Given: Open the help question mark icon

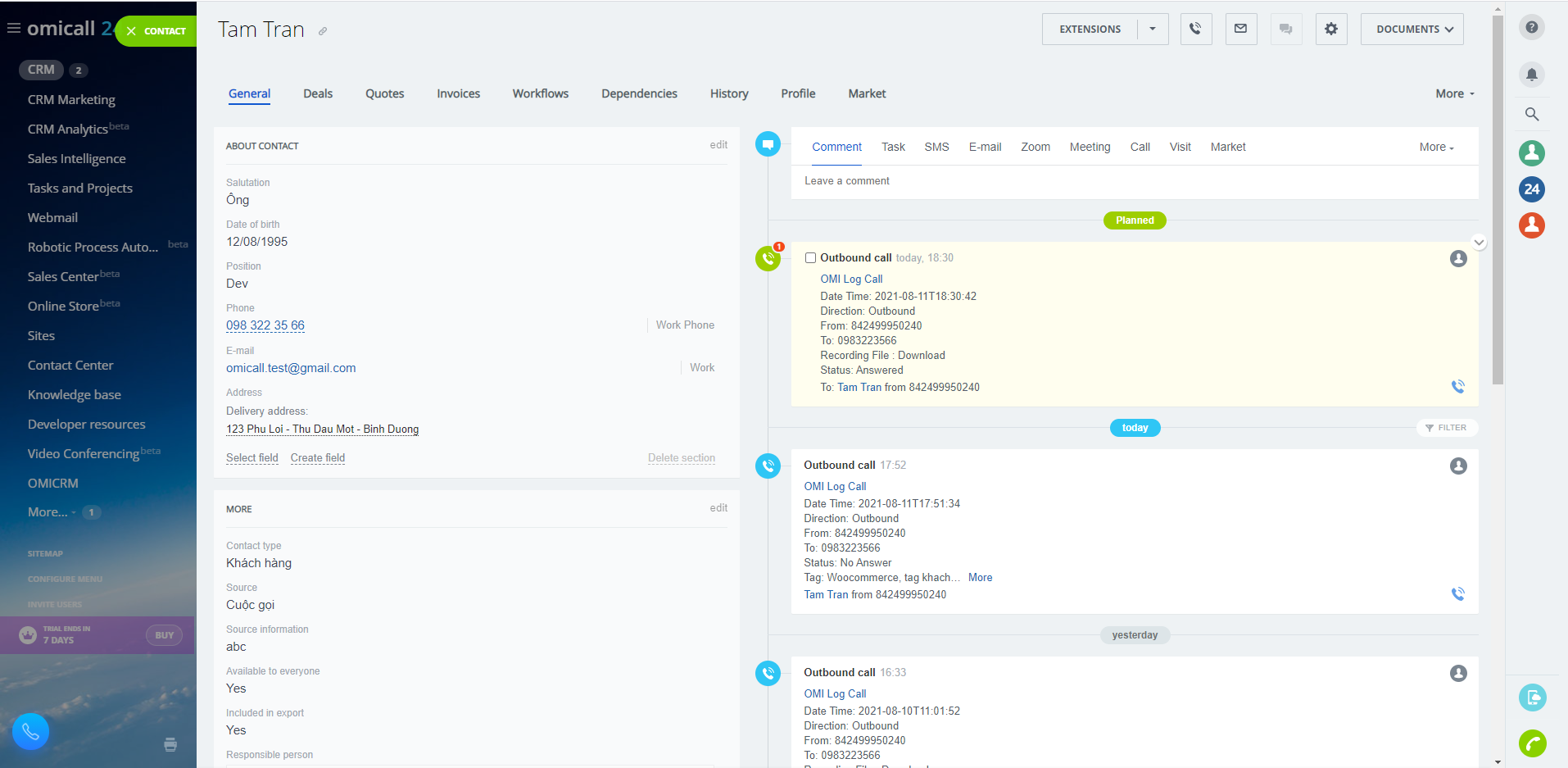Looking at the screenshot, I should pos(1531,28).
